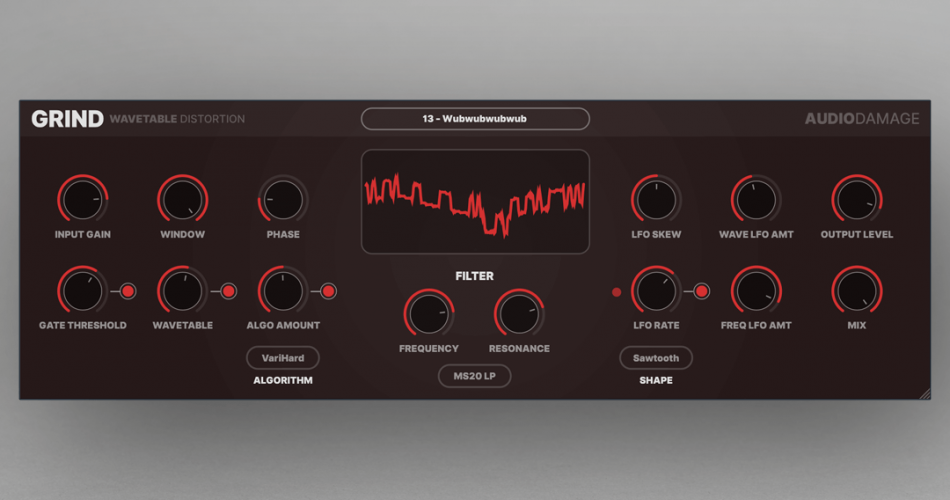Open the MS20 LP filter type selector

coord(474,376)
